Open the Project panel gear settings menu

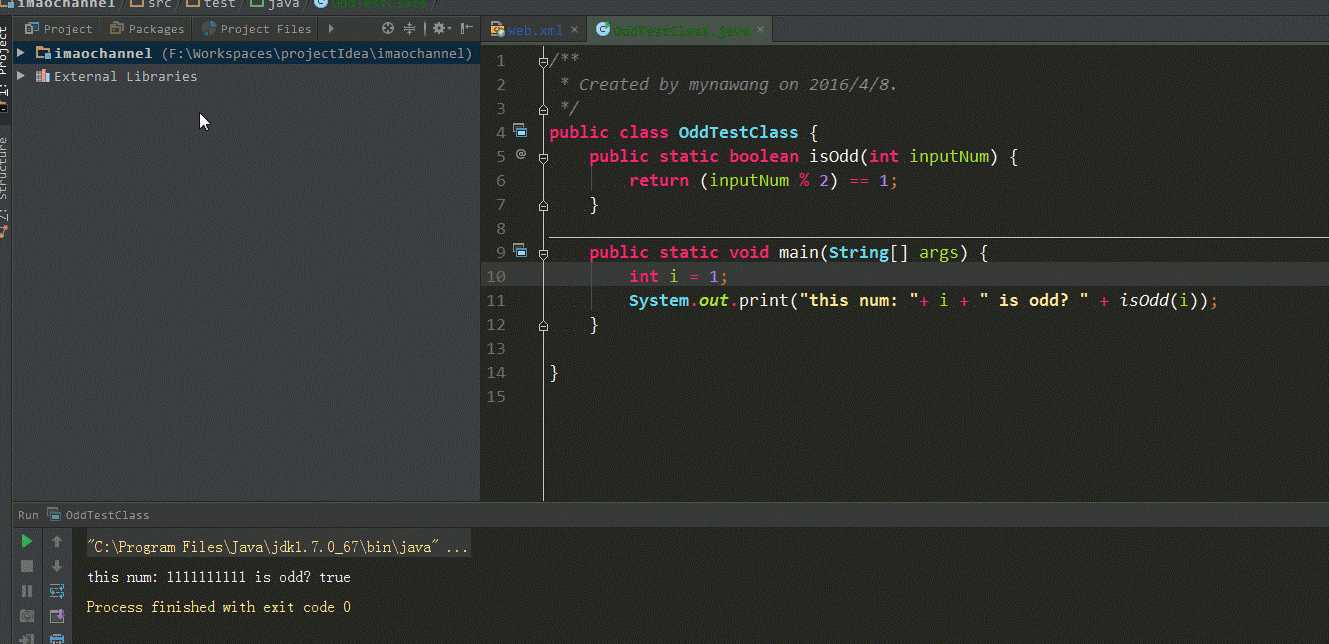click(439, 29)
